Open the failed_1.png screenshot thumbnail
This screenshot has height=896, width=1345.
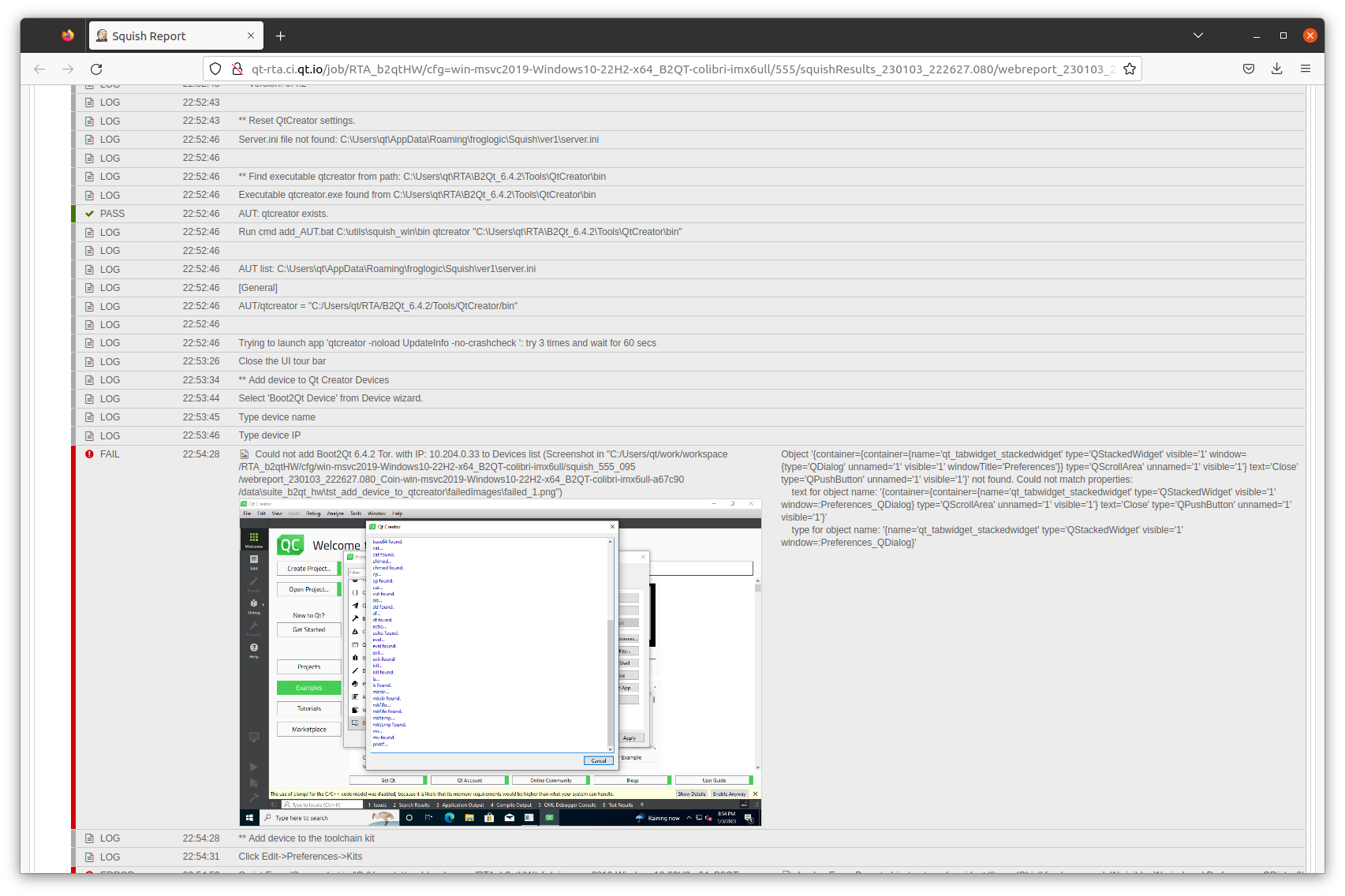tap(500, 663)
